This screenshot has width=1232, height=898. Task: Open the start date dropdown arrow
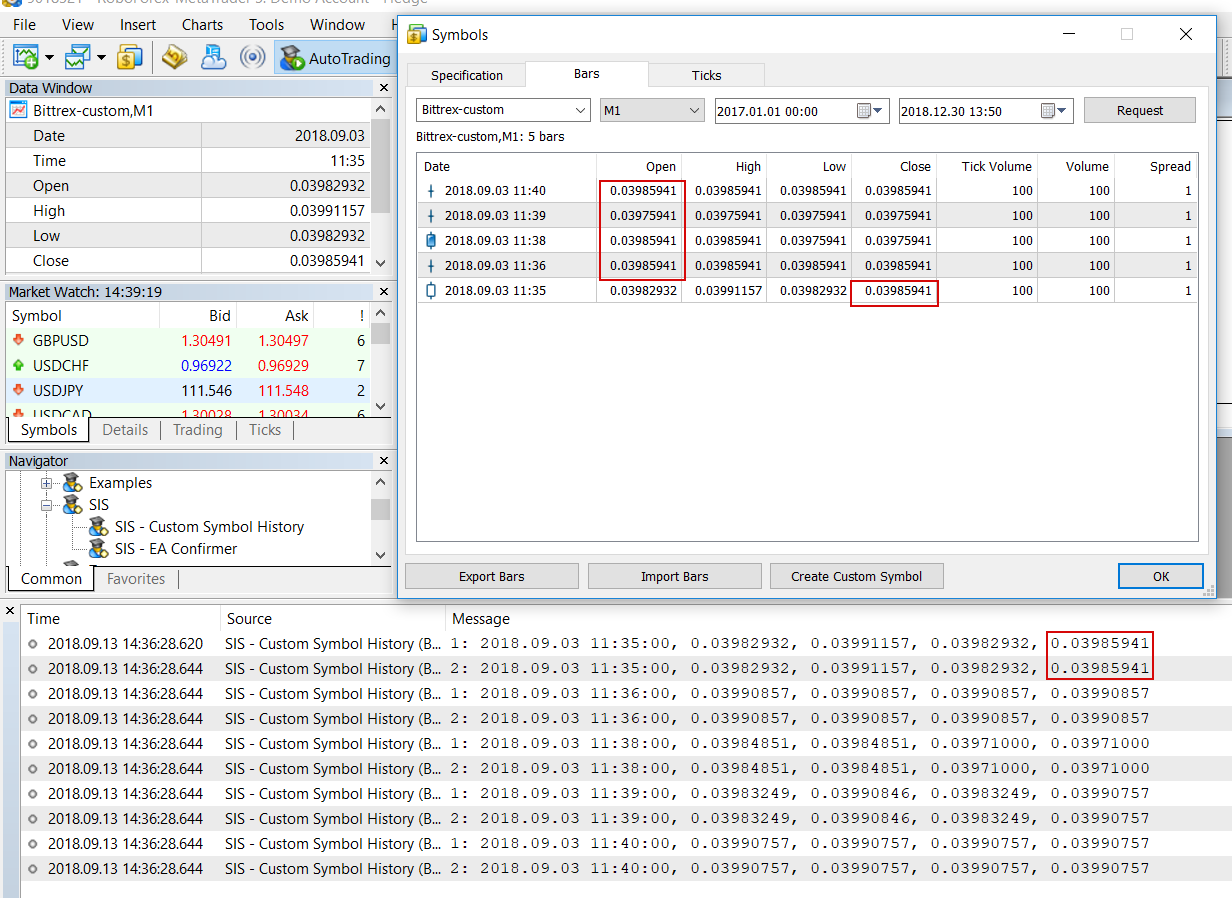tap(879, 111)
